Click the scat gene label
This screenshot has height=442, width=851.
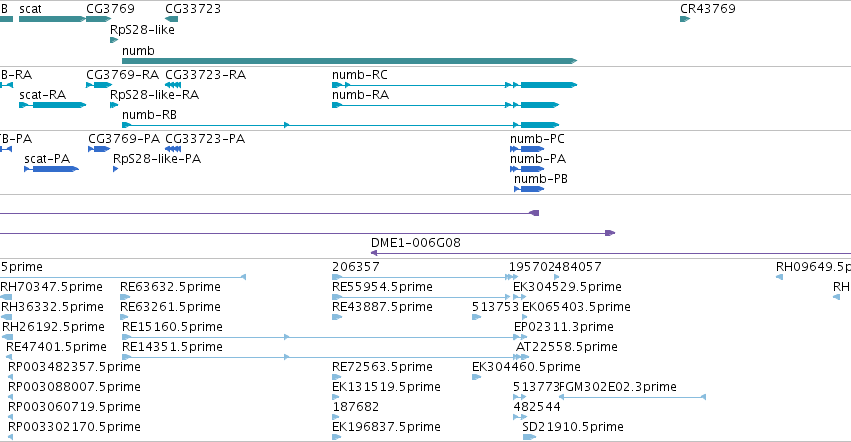click(30, 9)
